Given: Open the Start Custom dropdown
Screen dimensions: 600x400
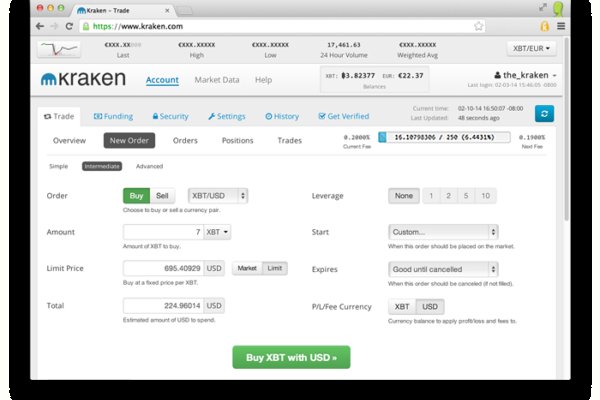Looking at the screenshot, I should tap(444, 232).
